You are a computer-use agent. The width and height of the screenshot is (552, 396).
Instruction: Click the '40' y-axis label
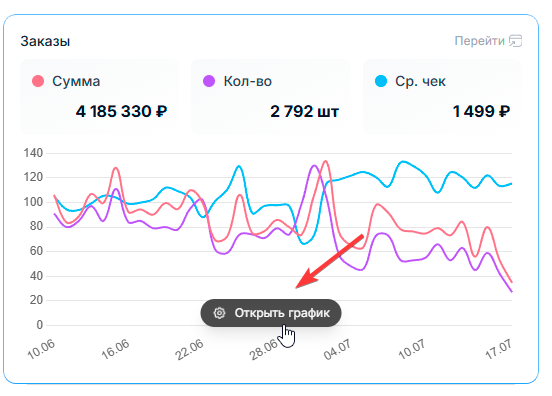[36, 276]
